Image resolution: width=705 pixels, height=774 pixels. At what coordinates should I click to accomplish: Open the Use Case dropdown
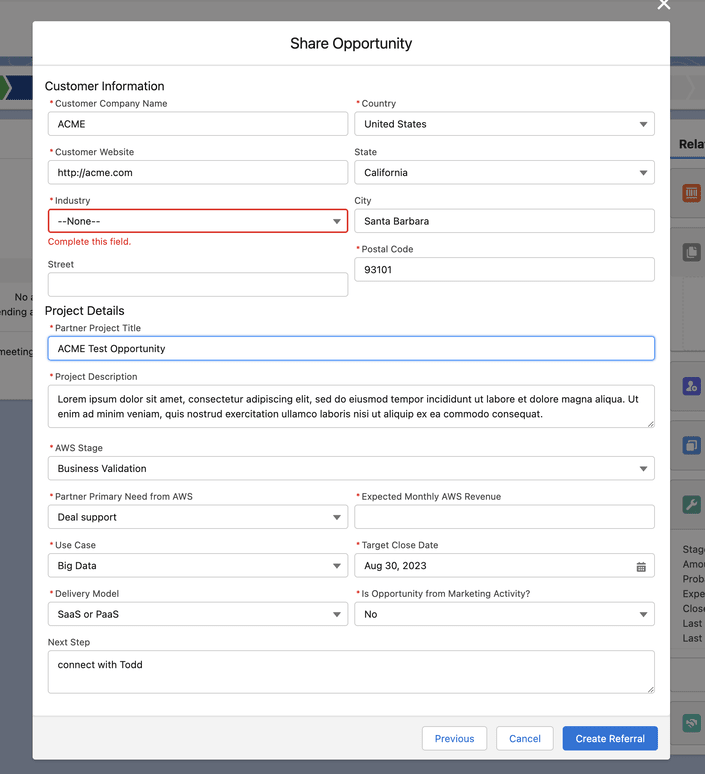pyautogui.click(x=197, y=566)
